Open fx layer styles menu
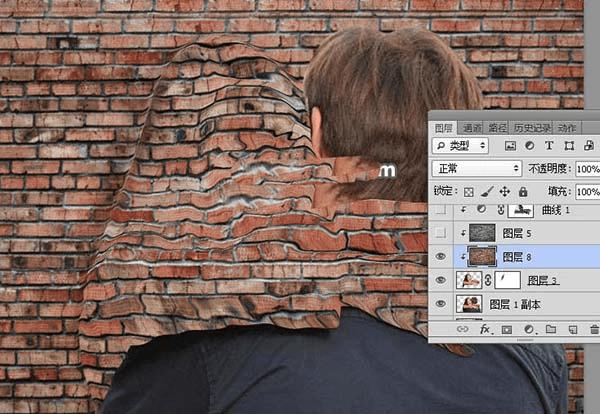 coord(486,329)
